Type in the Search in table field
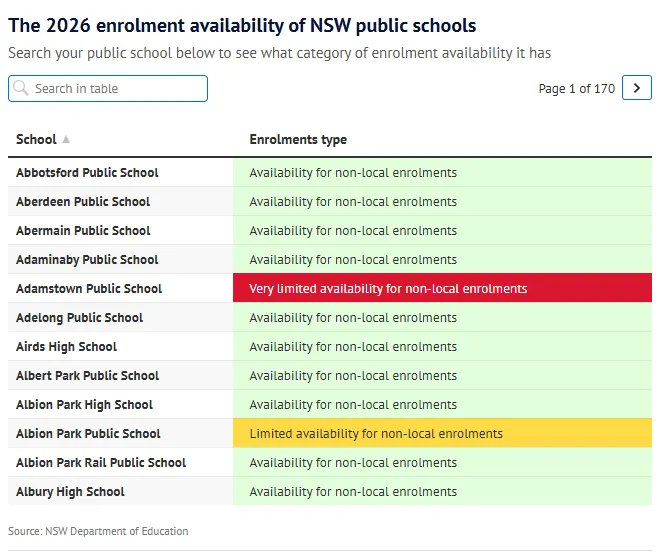 (x=115, y=89)
